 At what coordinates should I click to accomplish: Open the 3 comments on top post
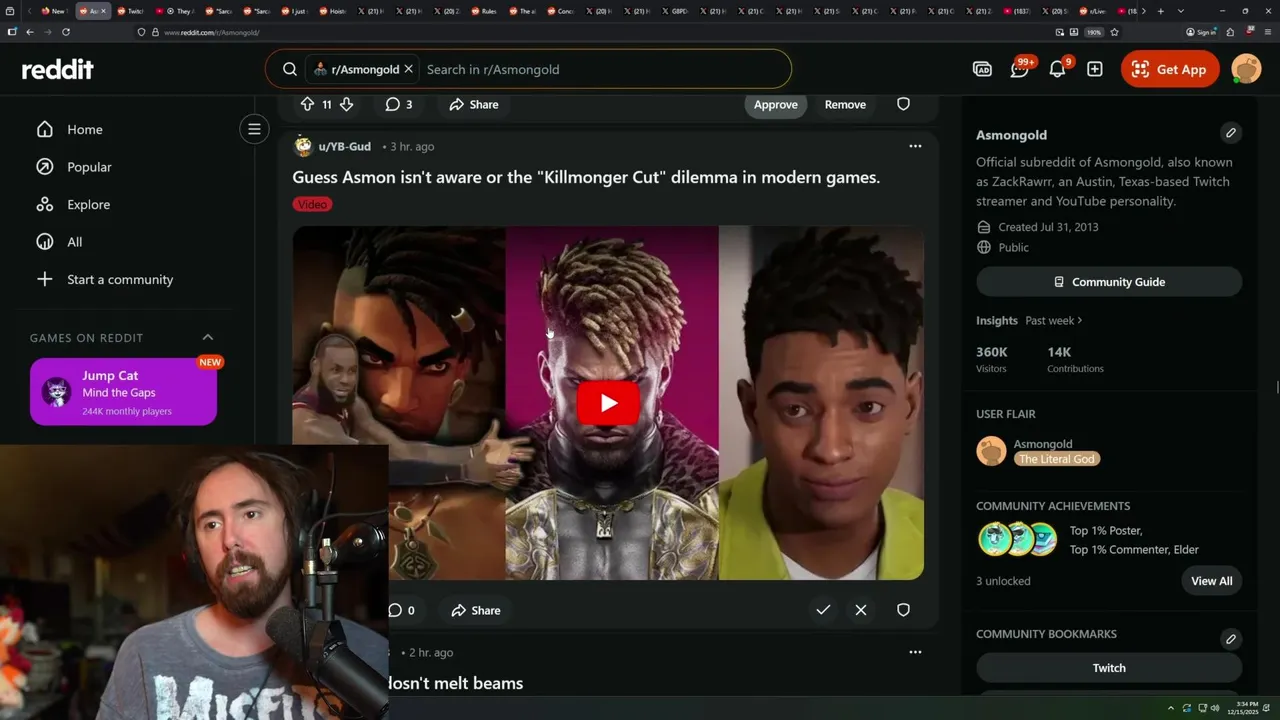click(399, 104)
